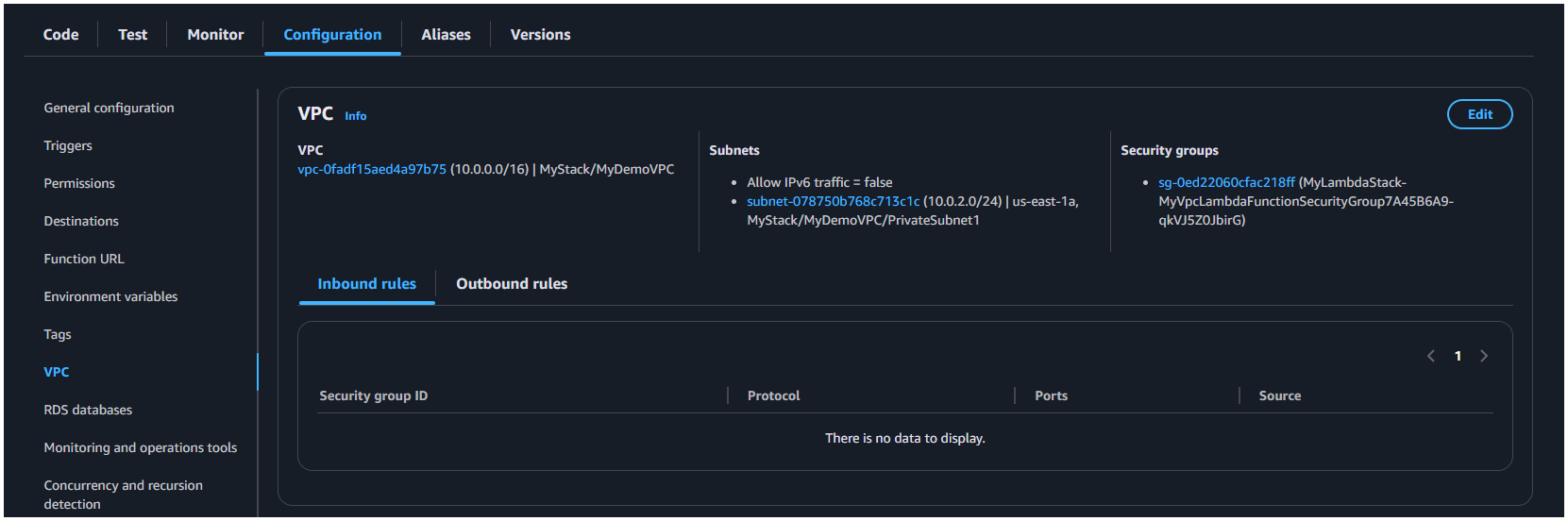Click the 'Allow IPv6 traffic = false' text

click(x=819, y=182)
